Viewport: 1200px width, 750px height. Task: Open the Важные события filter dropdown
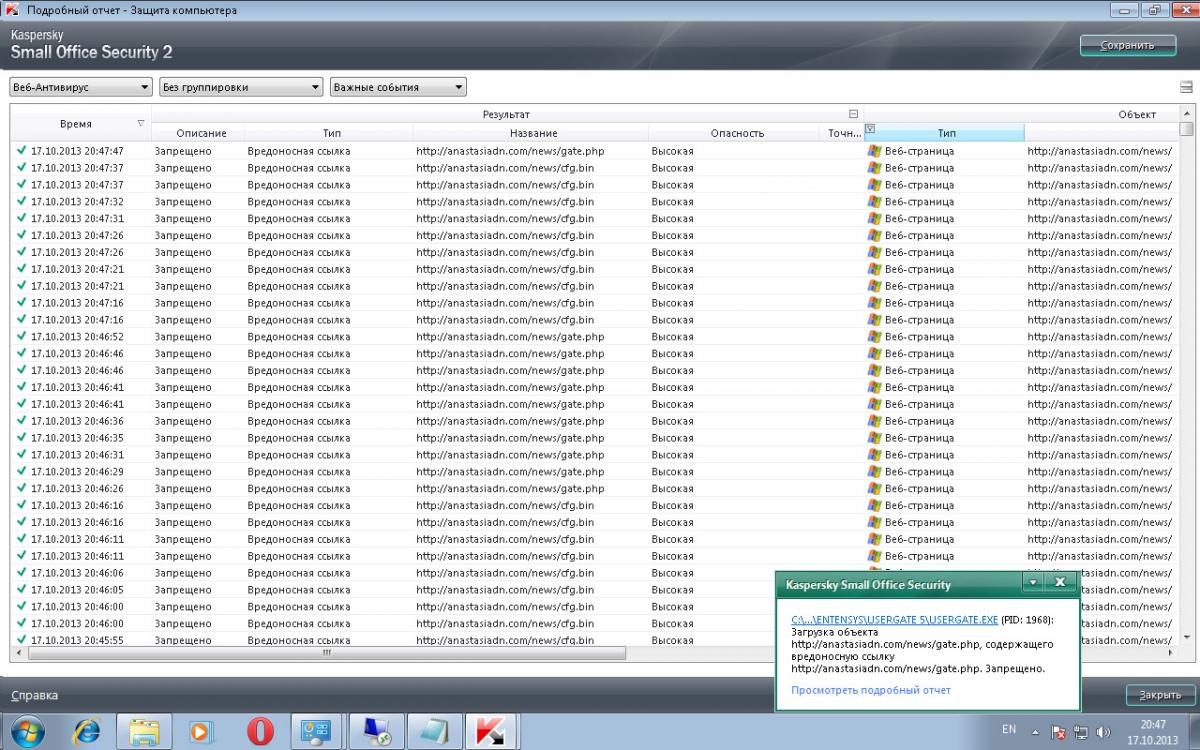click(x=398, y=87)
